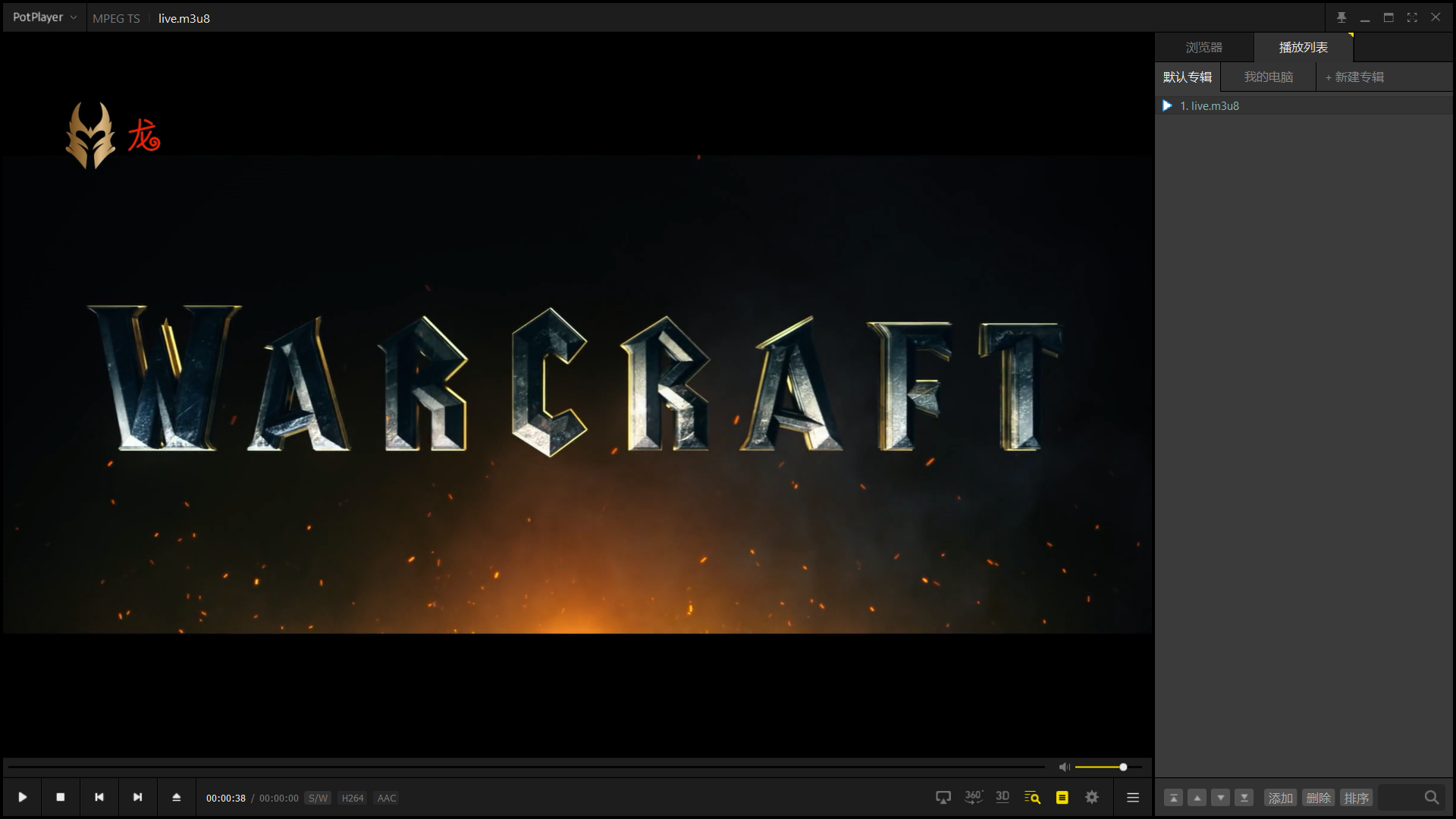Screen dimensions: 1456x819
Task: Toggle the yellow playlist panel icon
Action: coord(1062,797)
